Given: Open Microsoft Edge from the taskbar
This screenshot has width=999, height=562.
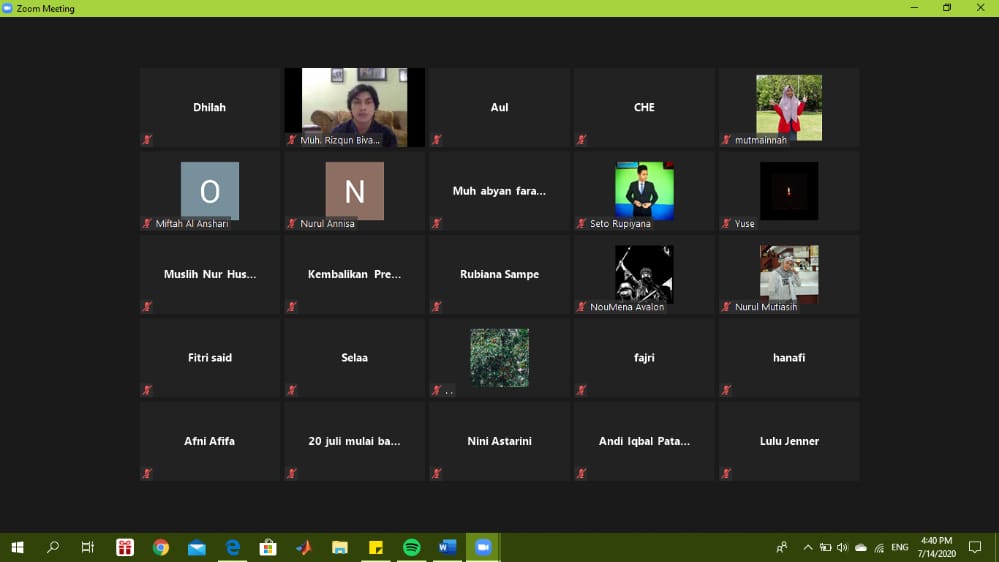Looking at the screenshot, I should [x=233, y=547].
